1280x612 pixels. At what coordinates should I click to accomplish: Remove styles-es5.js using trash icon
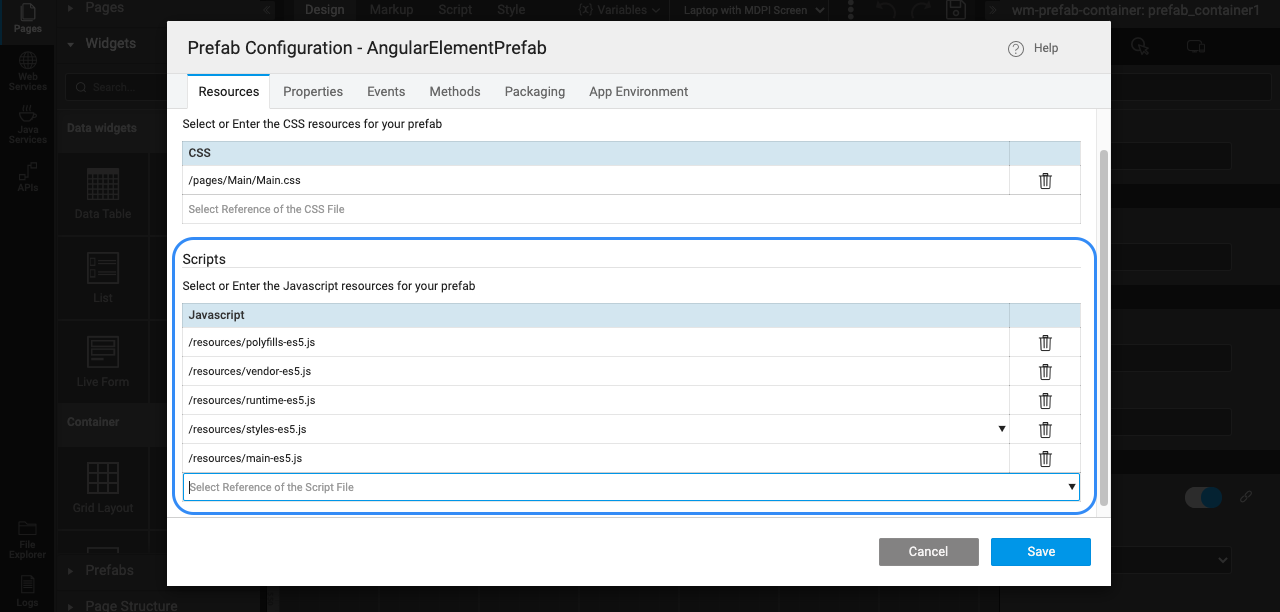coord(1045,430)
